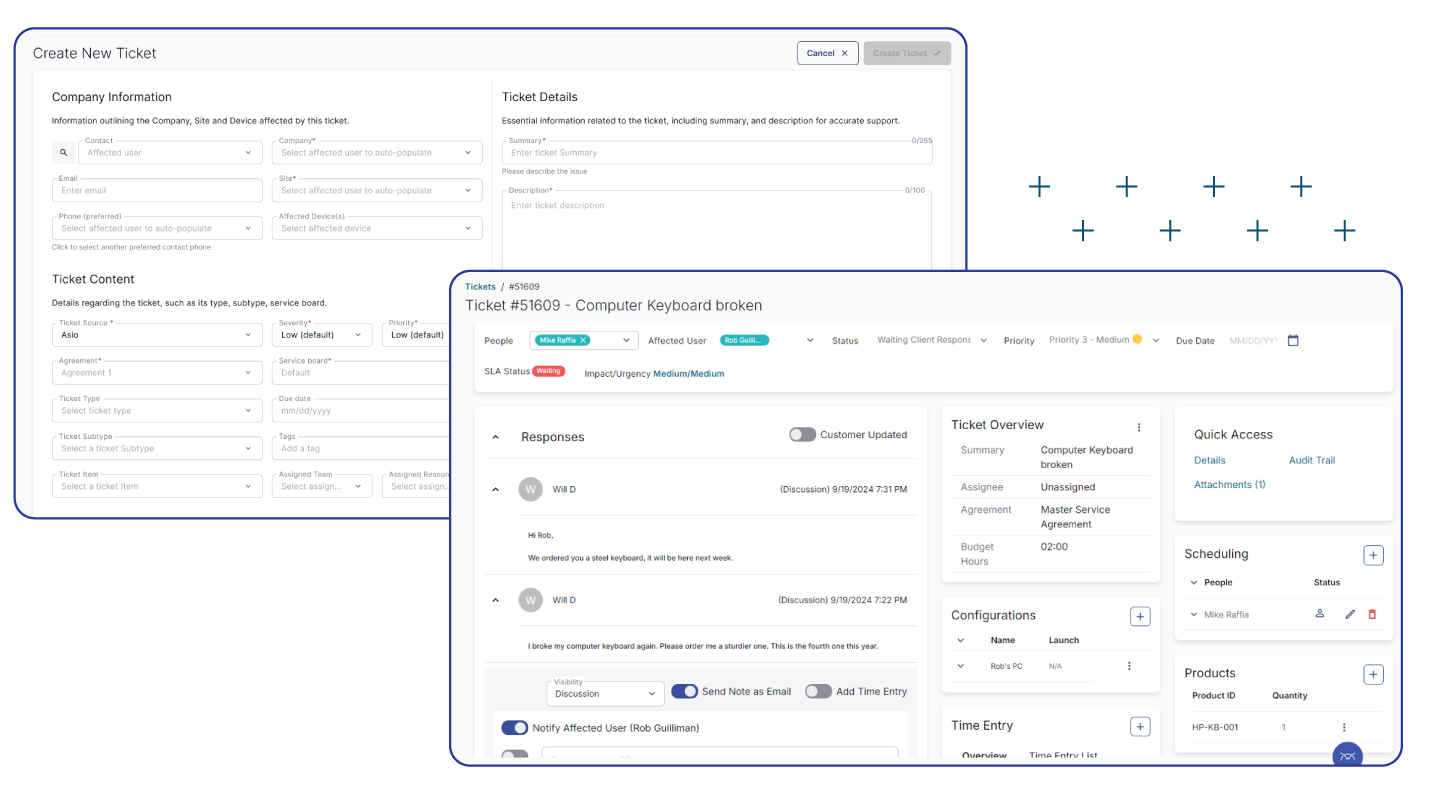The height and width of the screenshot is (801, 1441).
Task: Open the Time Entry List tab
Action: pos(1063,755)
